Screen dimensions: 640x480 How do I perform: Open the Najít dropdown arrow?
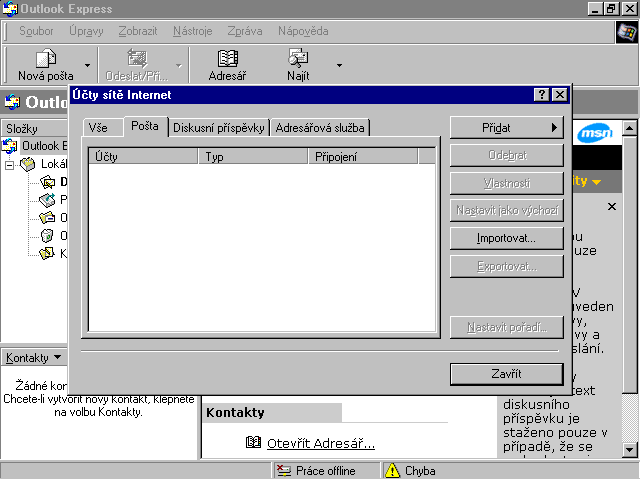(339, 65)
